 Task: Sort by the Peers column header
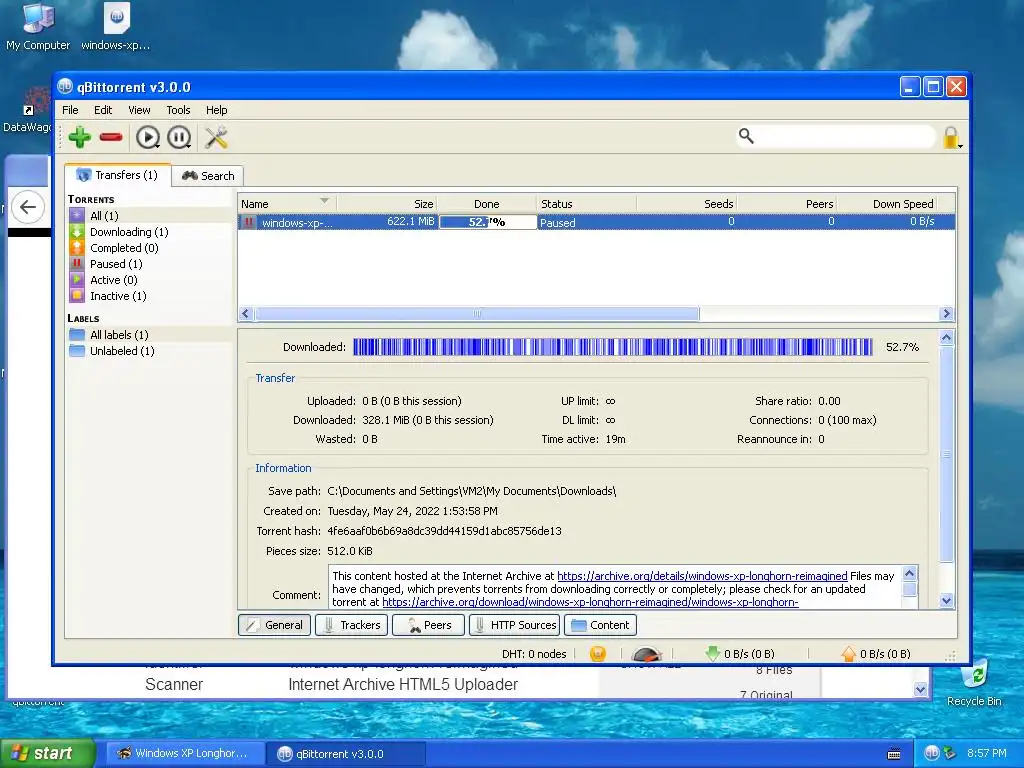click(x=787, y=204)
